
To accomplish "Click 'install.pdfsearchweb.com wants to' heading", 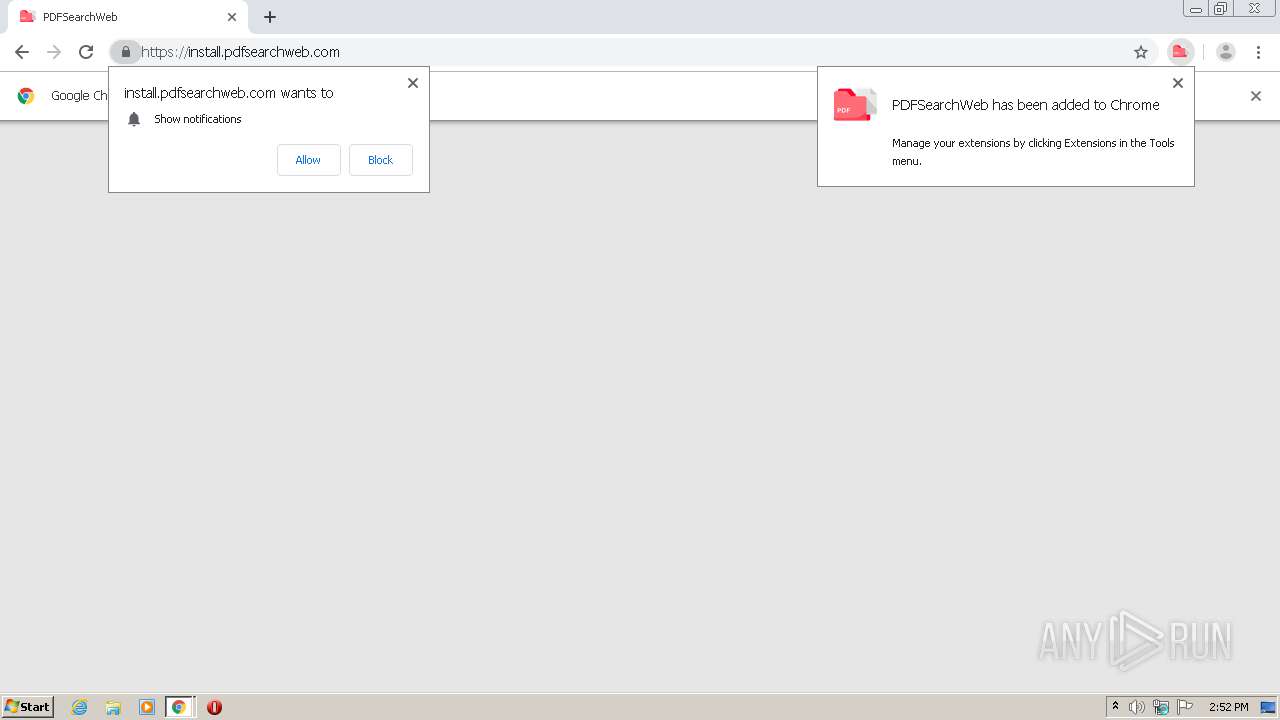I will 229,93.
